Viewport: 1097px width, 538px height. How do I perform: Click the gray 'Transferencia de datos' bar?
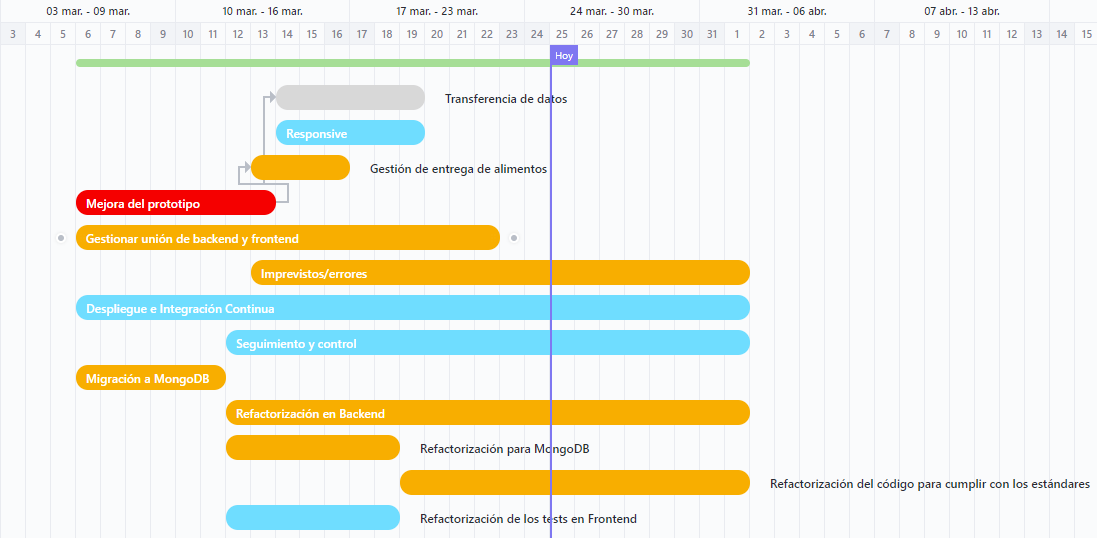coord(350,98)
